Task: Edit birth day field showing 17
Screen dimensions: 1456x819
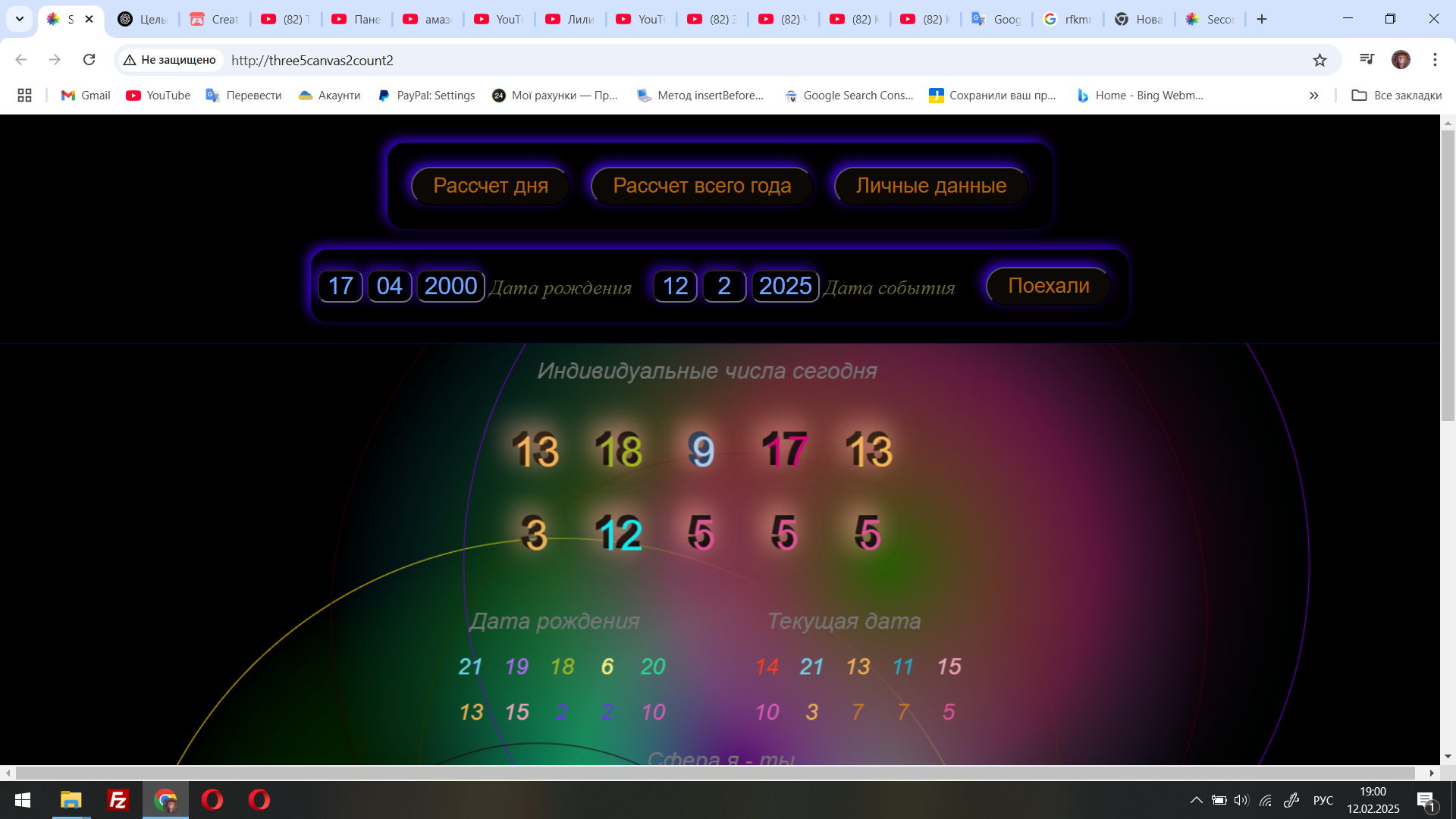Action: coord(340,286)
